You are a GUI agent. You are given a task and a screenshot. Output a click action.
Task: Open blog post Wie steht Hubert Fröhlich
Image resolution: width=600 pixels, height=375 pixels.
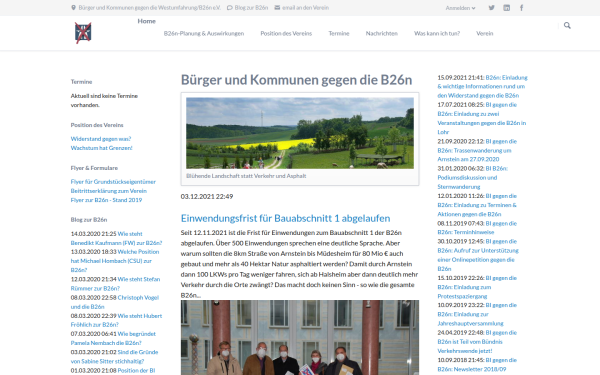[116, 320]
